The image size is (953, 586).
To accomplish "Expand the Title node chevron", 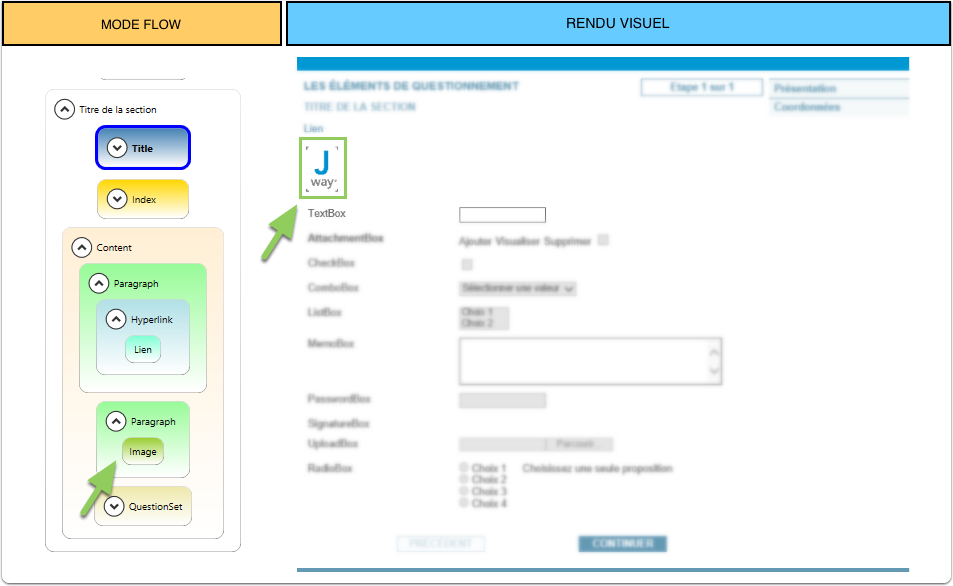I will tap(117, 148).
